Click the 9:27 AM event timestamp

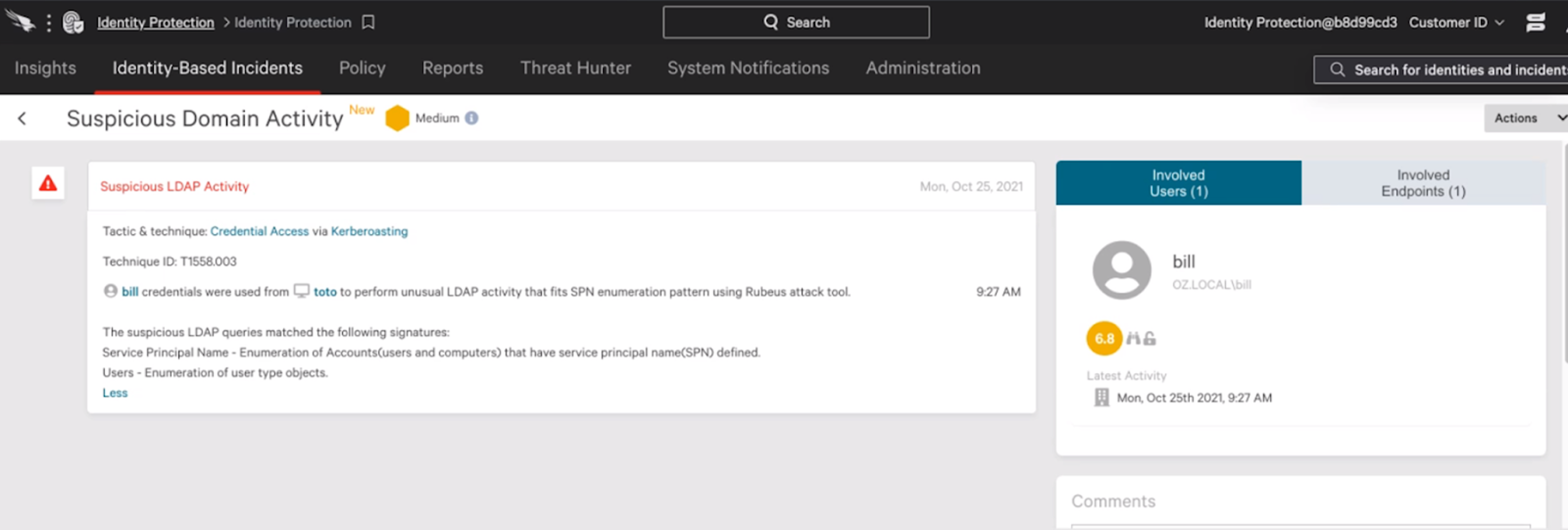(998, 292)
